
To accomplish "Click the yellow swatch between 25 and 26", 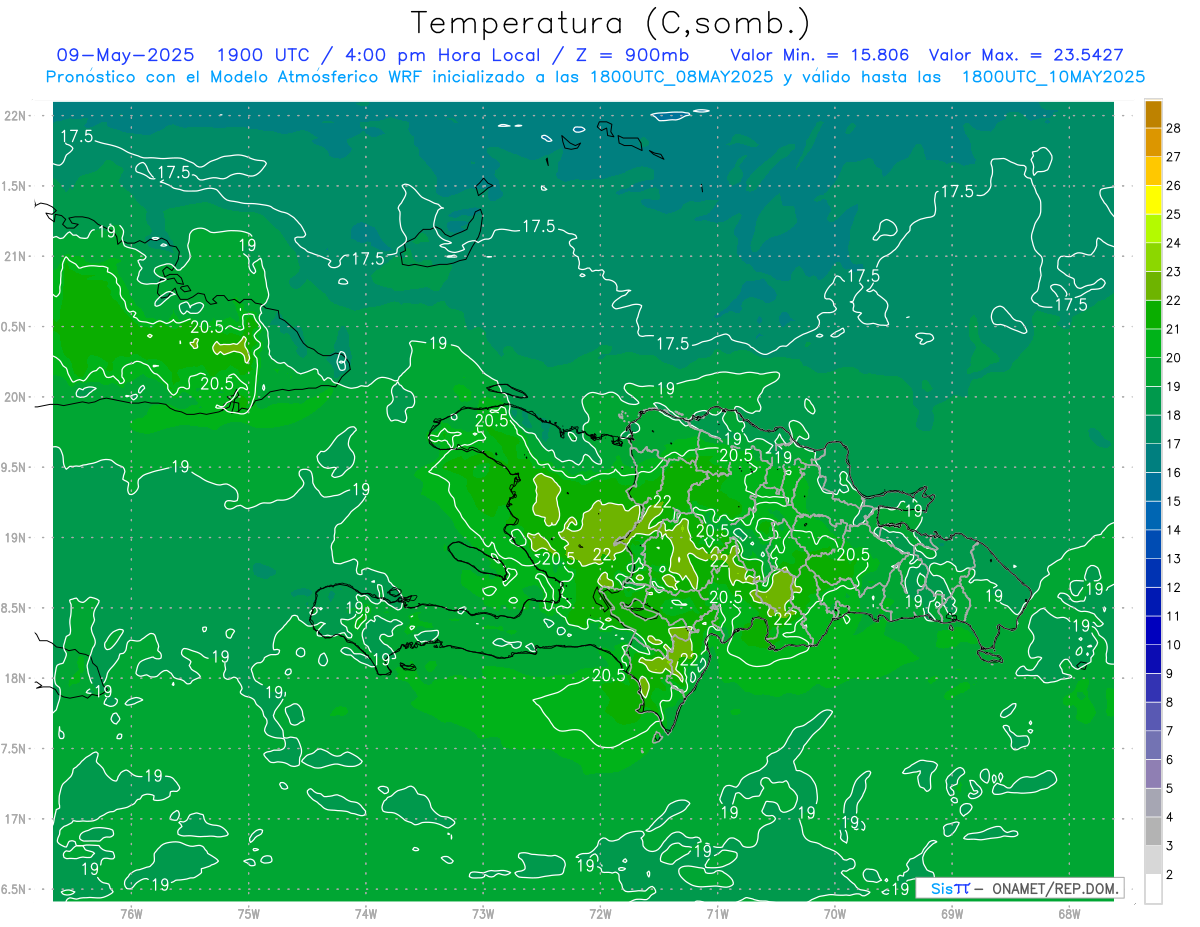I will (x=1153, y=200).
